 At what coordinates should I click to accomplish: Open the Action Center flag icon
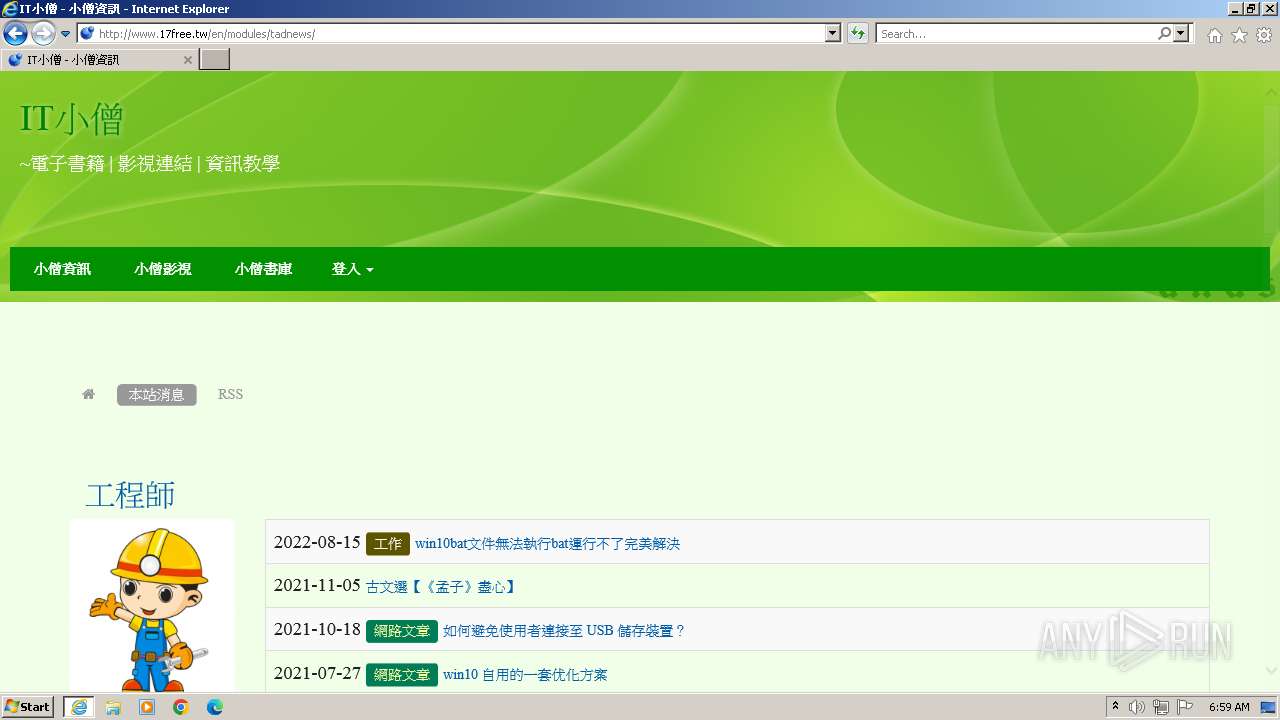(1185, 707)
